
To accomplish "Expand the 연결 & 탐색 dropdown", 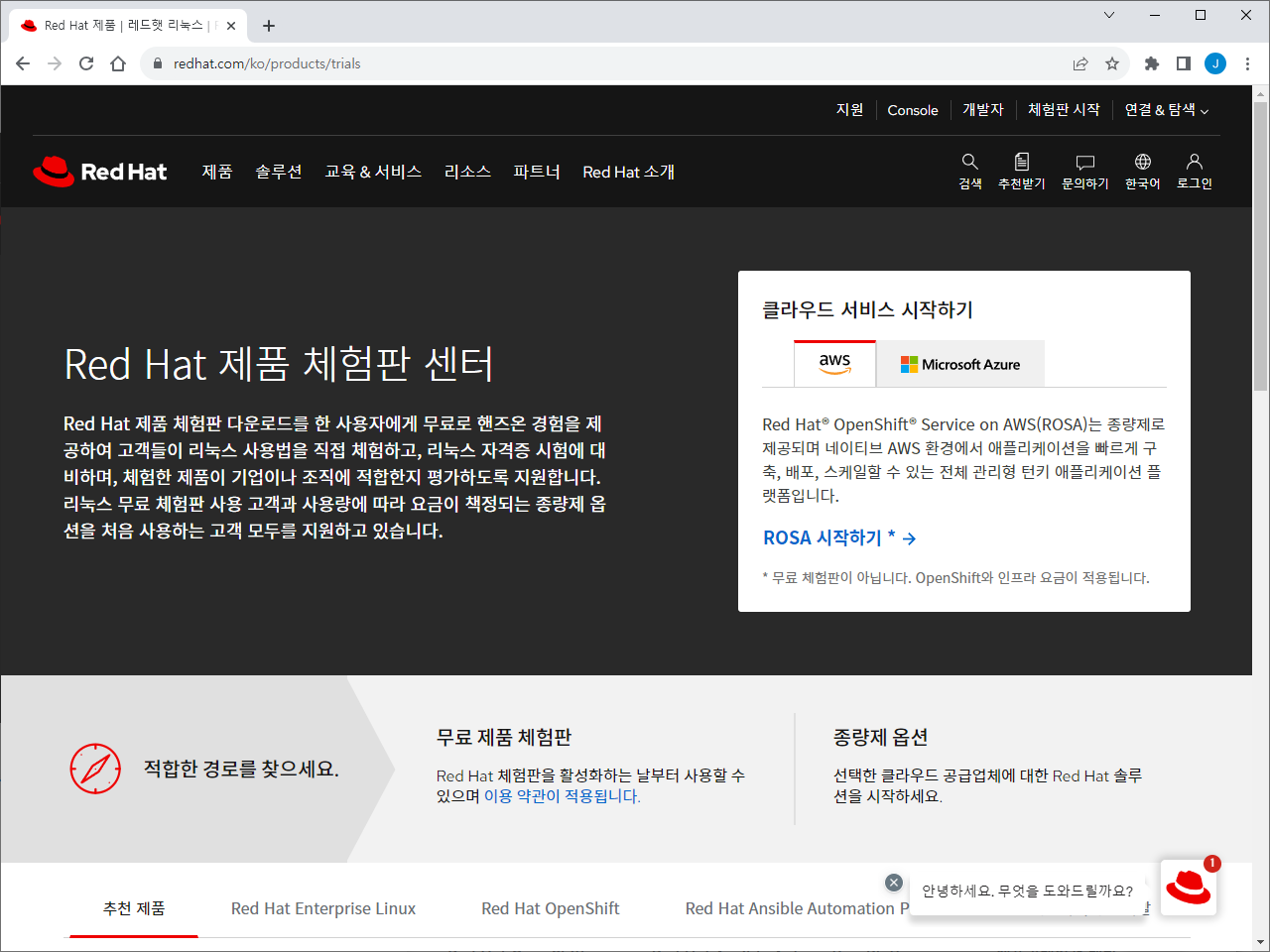I will coord(1166,110).
